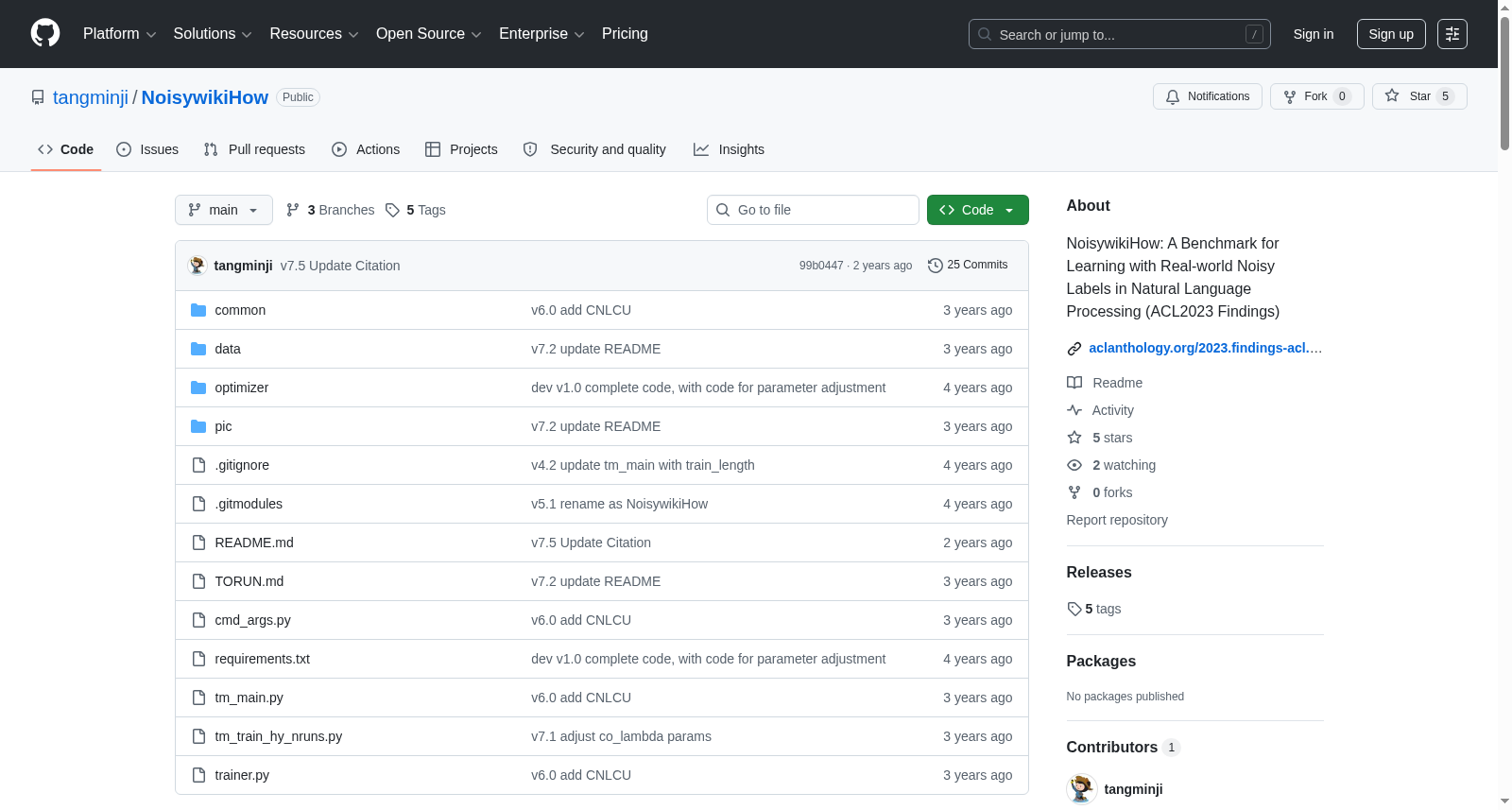Image resolution: width=1512 pixels, height=810 pixels.
Task: Open the Insights tab
Action: coord(729,149)
